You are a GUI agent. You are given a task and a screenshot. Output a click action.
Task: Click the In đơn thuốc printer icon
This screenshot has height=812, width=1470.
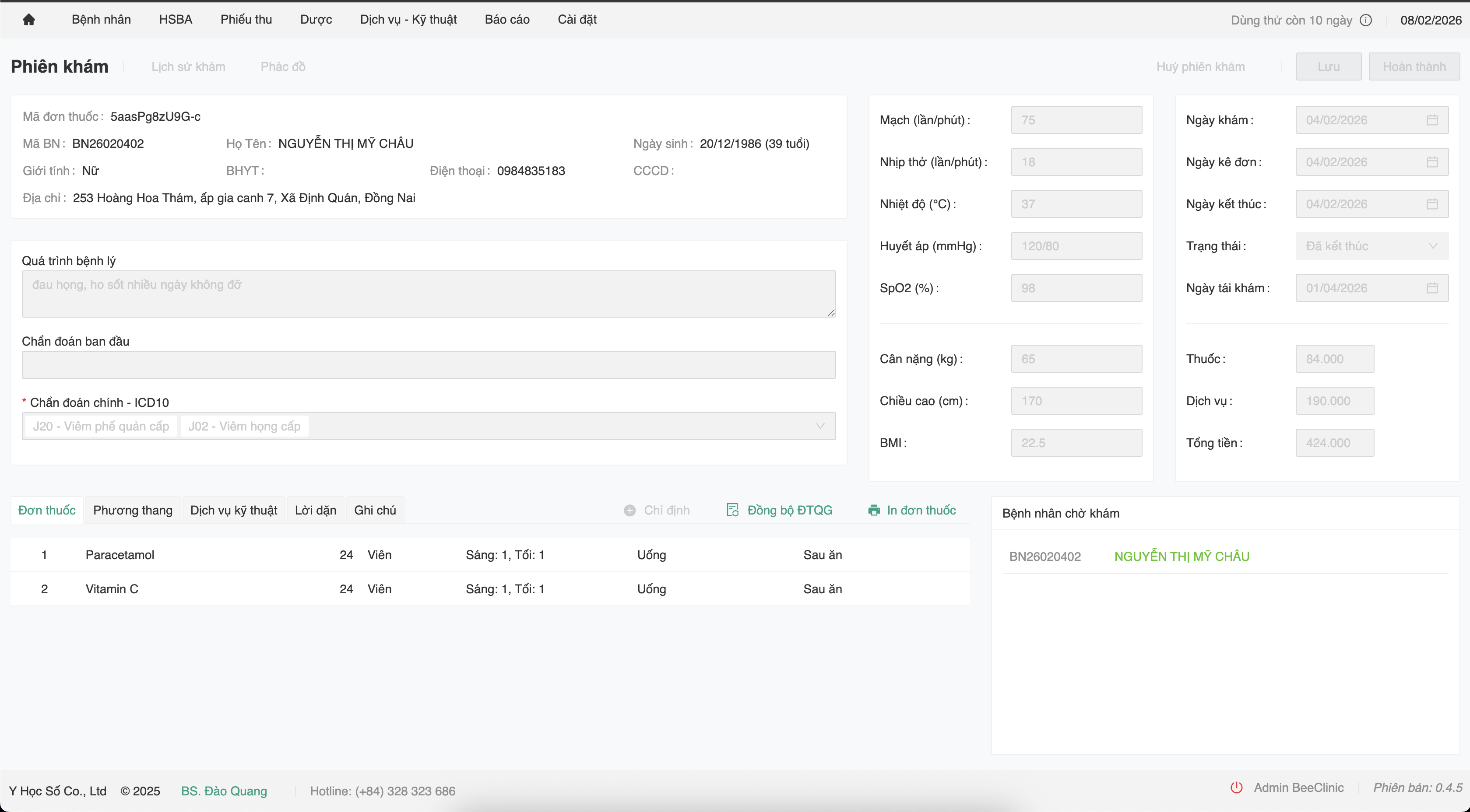874,511
